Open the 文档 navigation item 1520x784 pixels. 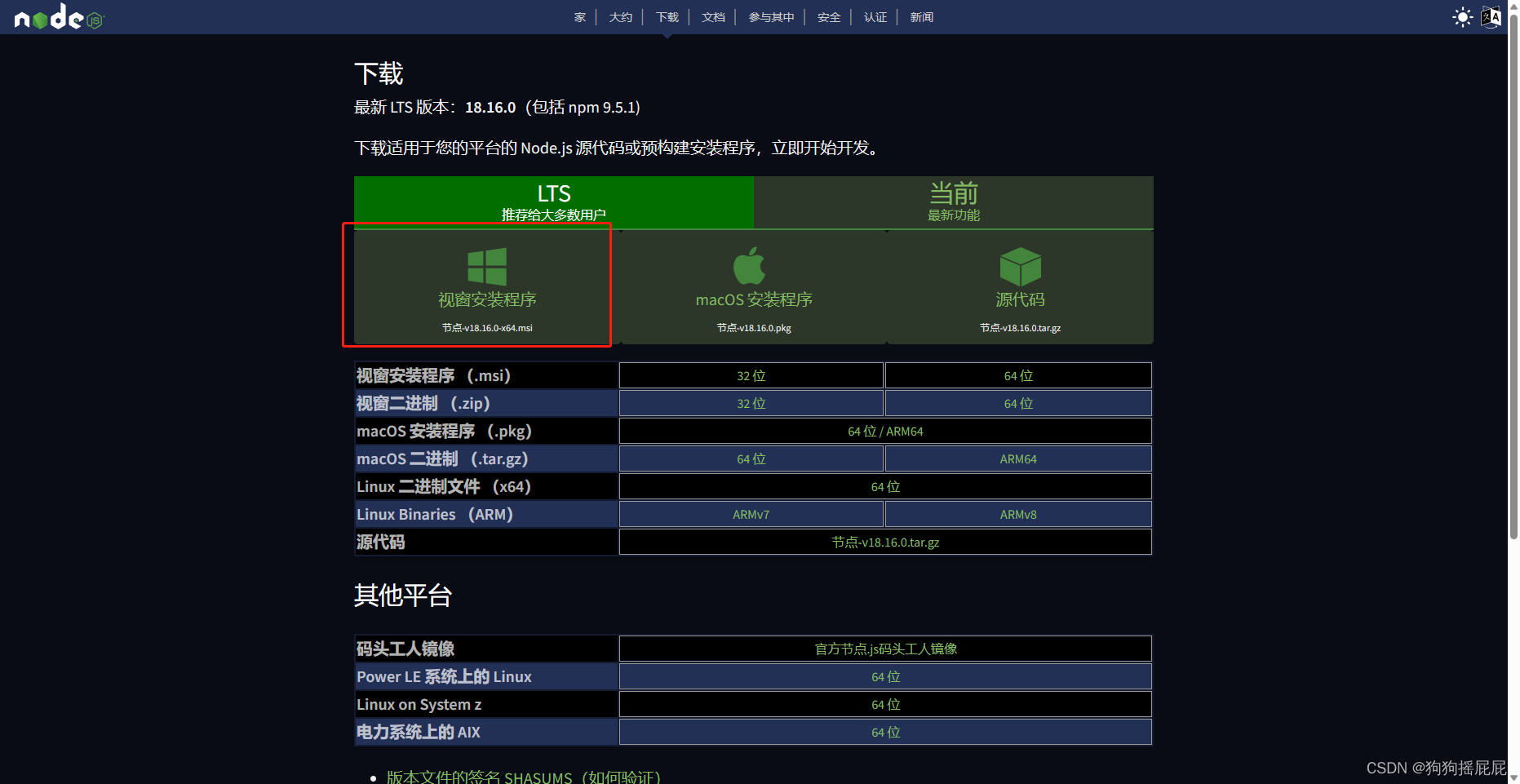click(714, 17)
